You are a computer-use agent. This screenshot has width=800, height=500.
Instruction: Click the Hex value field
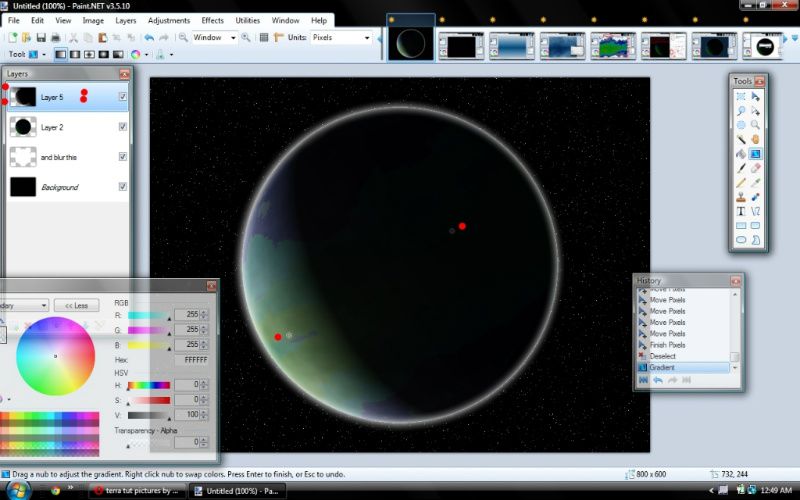191,360
